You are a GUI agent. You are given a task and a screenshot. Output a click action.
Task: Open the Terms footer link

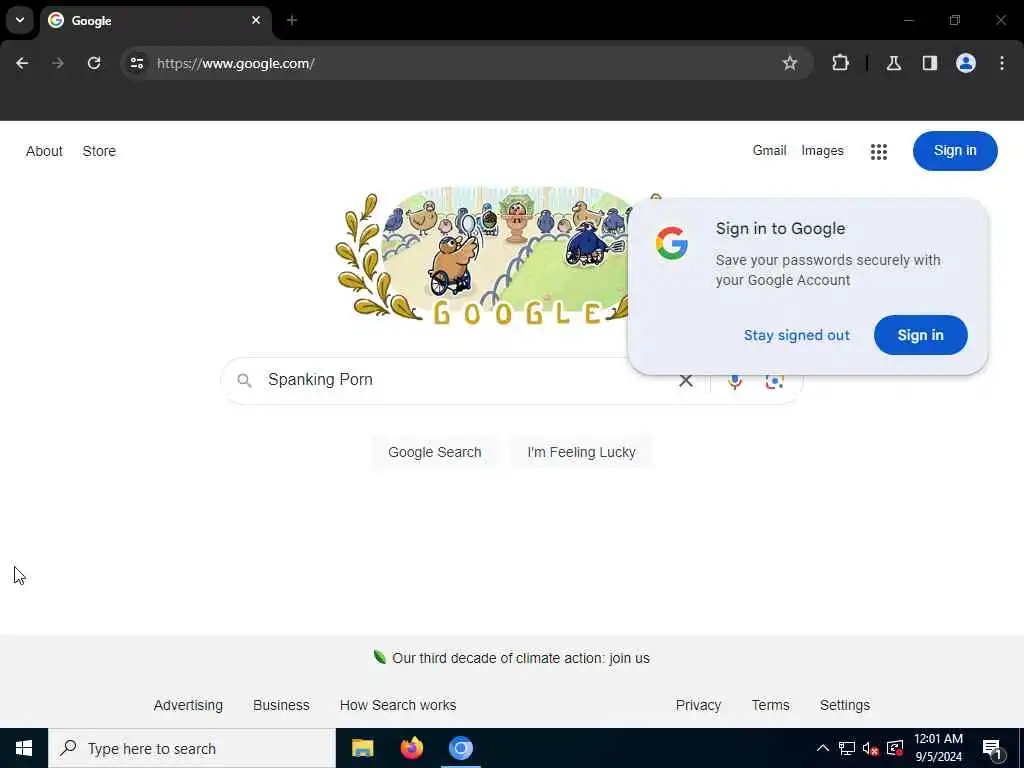771,705
